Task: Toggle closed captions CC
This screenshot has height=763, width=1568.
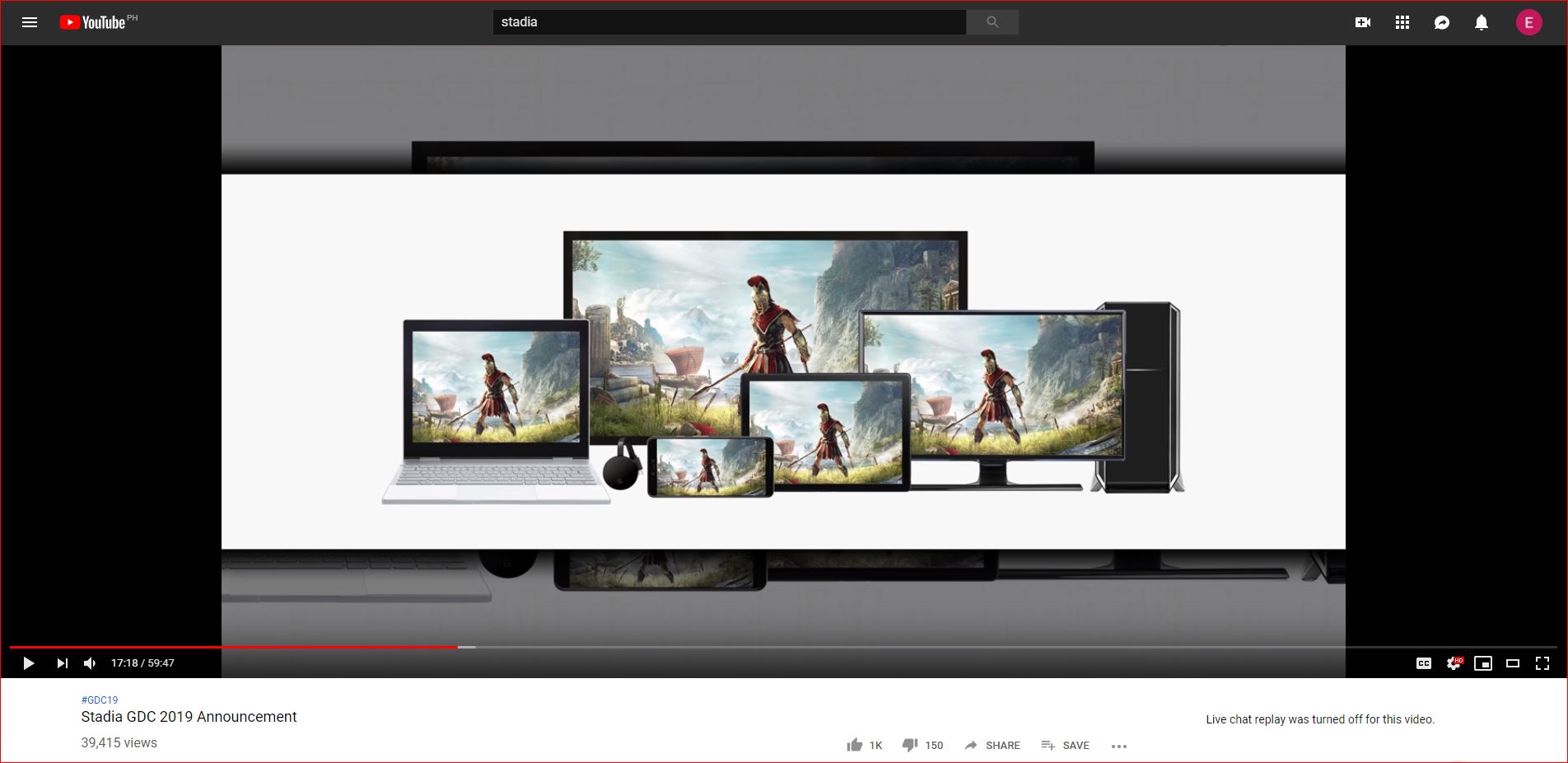Action: [x=1424, y=663]
